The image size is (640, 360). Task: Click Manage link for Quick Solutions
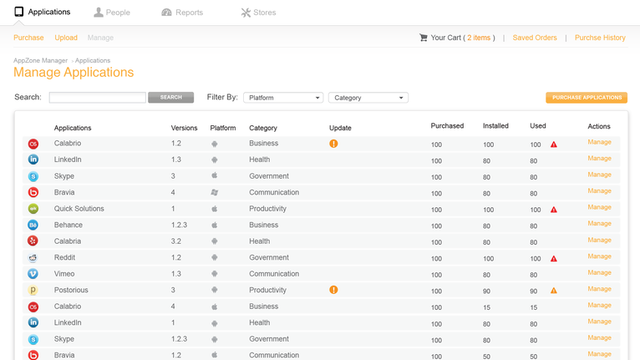[x=599, y=207]
